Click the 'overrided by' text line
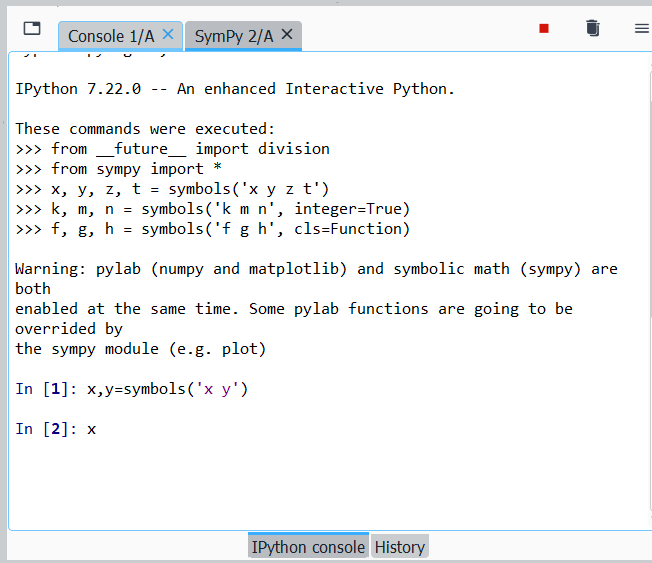Viewport: 652px width, 563px height. pos(69,329)
